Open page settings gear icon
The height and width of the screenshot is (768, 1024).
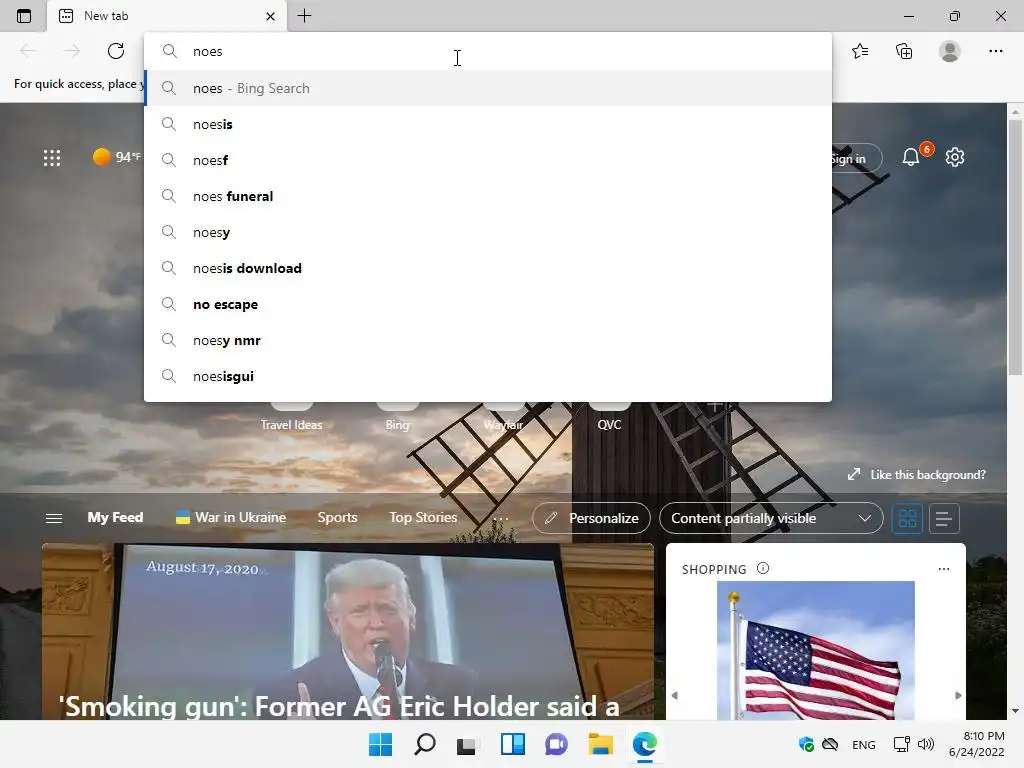click(955, 157)
